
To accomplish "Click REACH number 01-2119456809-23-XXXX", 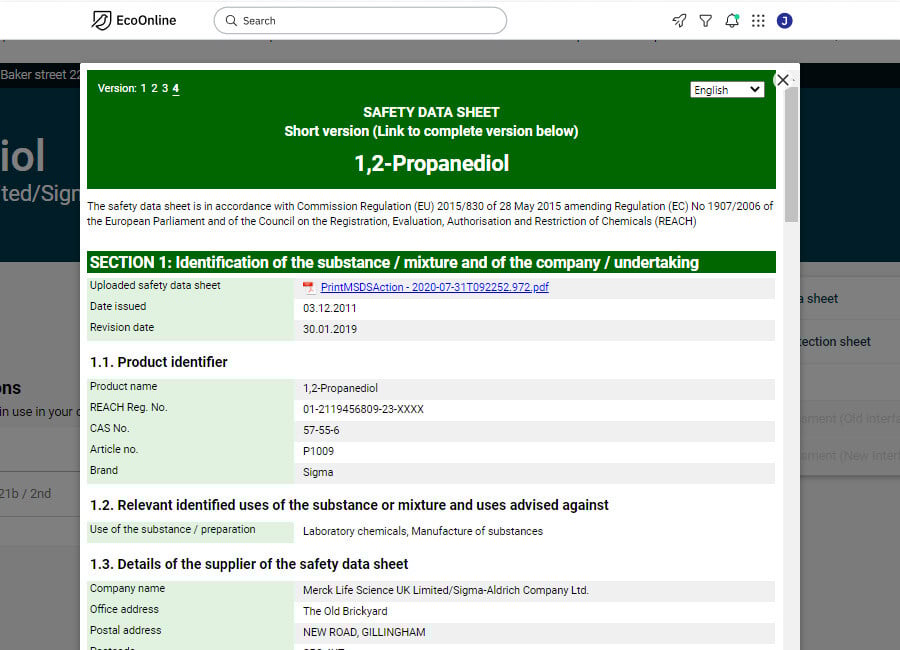I will (363, 409).
